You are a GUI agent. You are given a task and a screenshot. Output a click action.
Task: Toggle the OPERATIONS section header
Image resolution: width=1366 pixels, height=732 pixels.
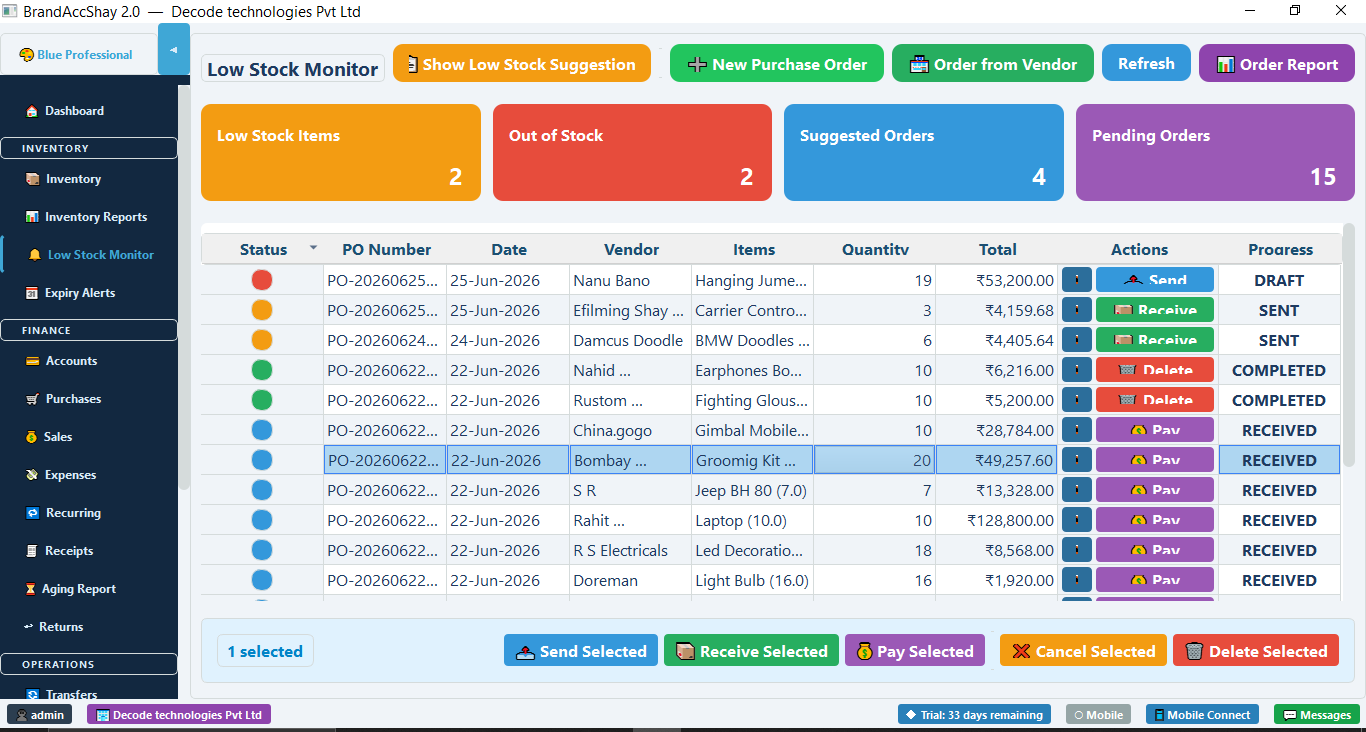click(x=89, y=664)
